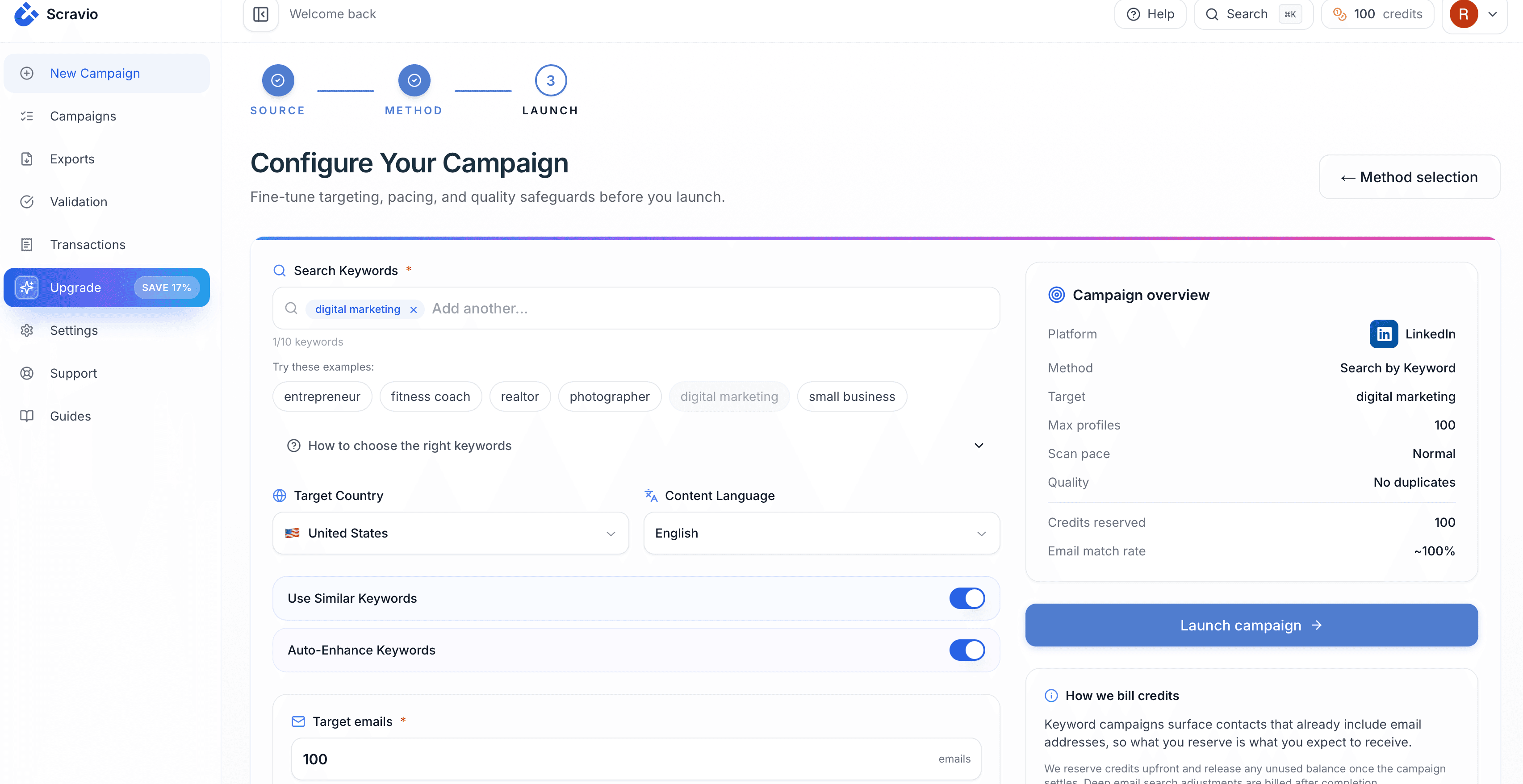
Task: Open the R user avatar
Action: tap(1463, 14)
